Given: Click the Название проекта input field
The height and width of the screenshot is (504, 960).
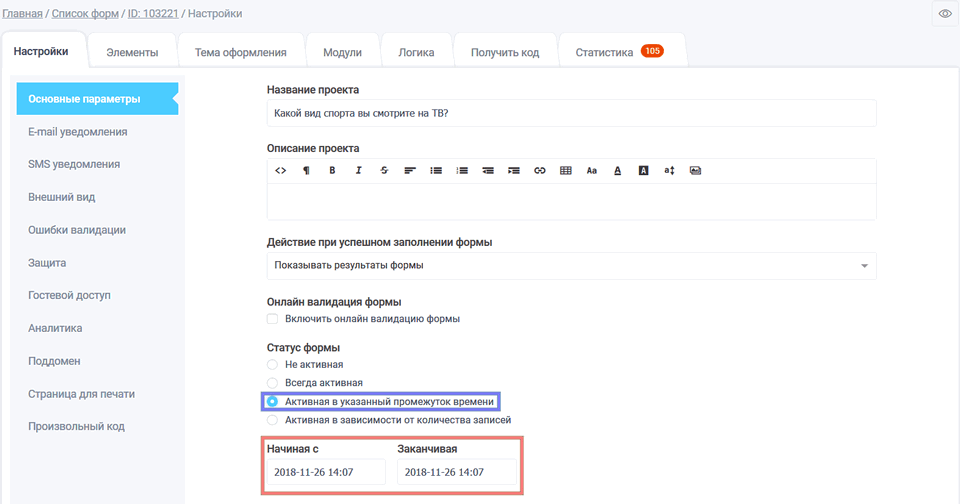Looking at the screenshot, I should [x=571, y=113].
